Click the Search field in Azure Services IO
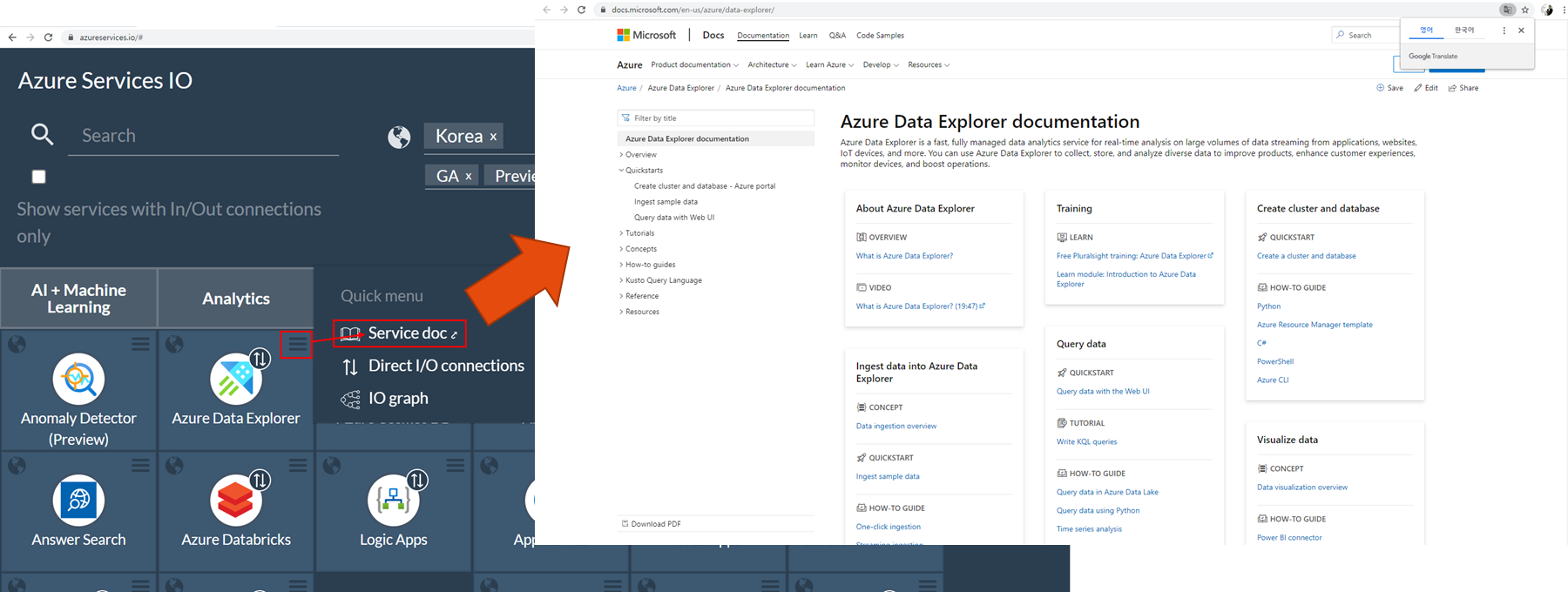This screenshot has height=592, width=1568. [x=203, y=136]
